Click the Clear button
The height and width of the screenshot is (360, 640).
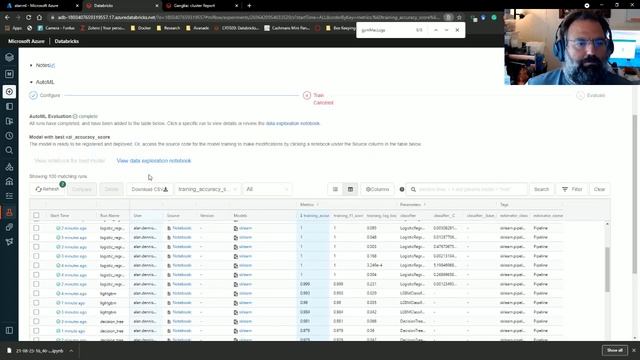tap(600, 189)
